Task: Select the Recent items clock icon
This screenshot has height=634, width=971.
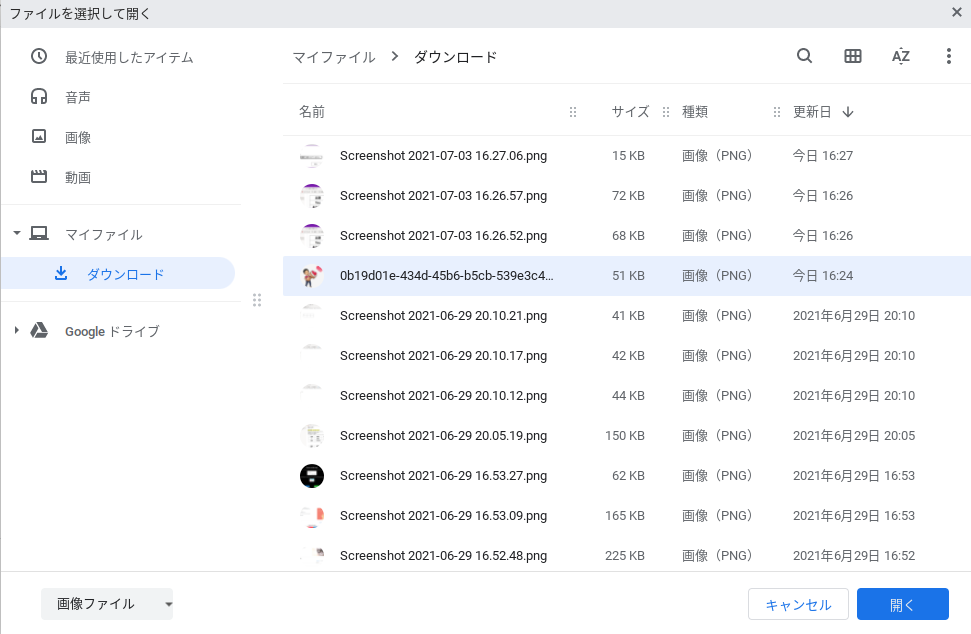Action: click(40, 57)
